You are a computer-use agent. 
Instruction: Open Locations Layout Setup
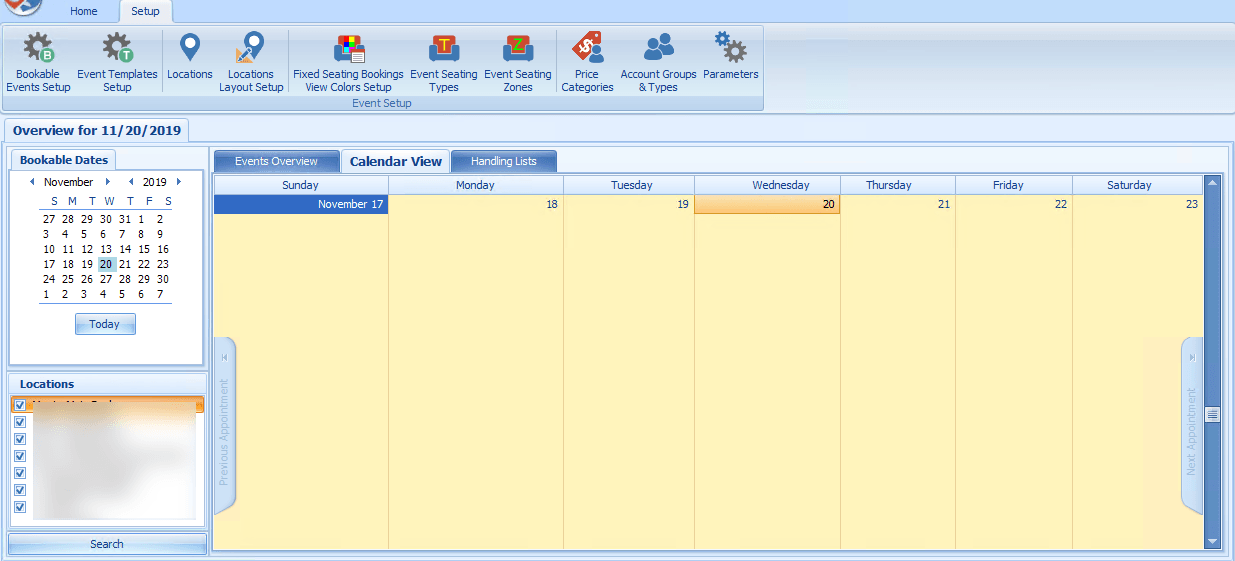251,62
